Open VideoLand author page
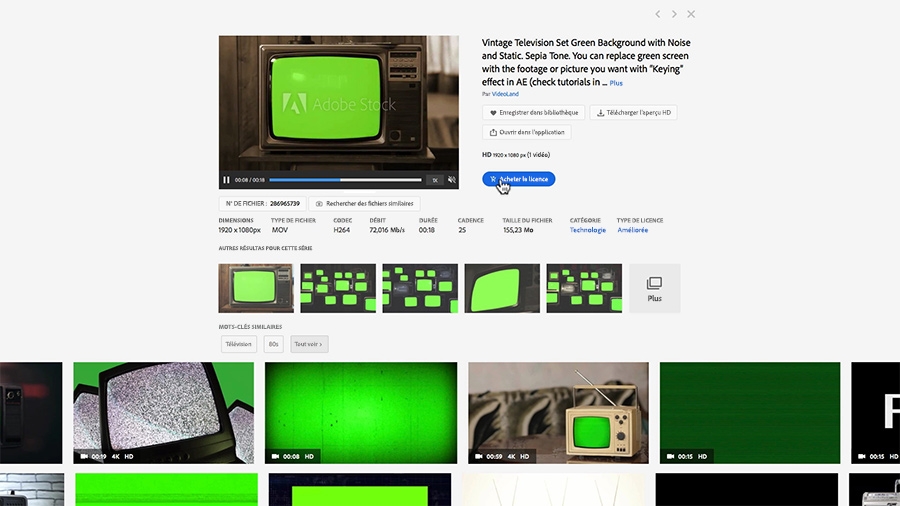 coord(505,94)
